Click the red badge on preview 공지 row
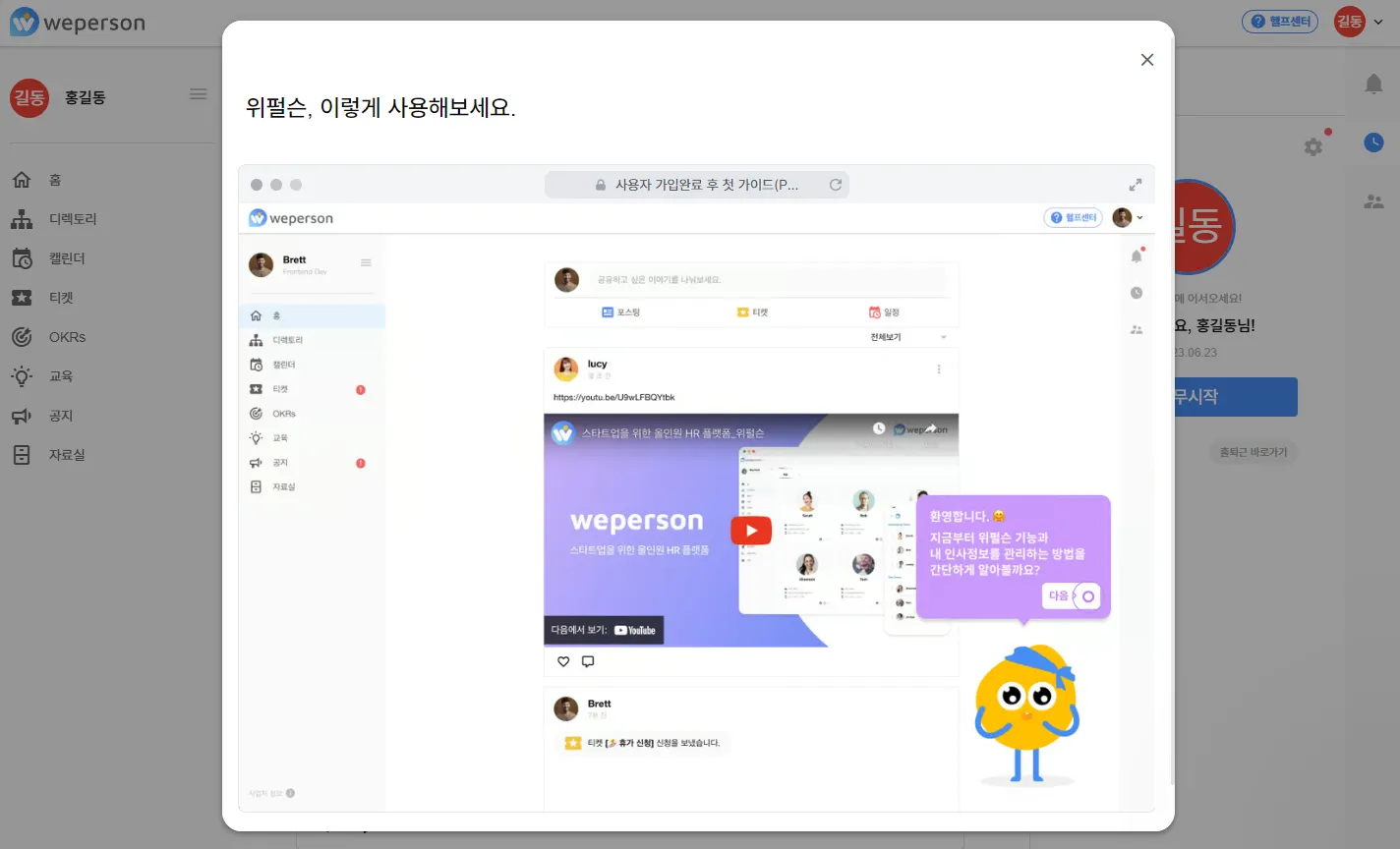1400x849 pixels. (361, 463)
